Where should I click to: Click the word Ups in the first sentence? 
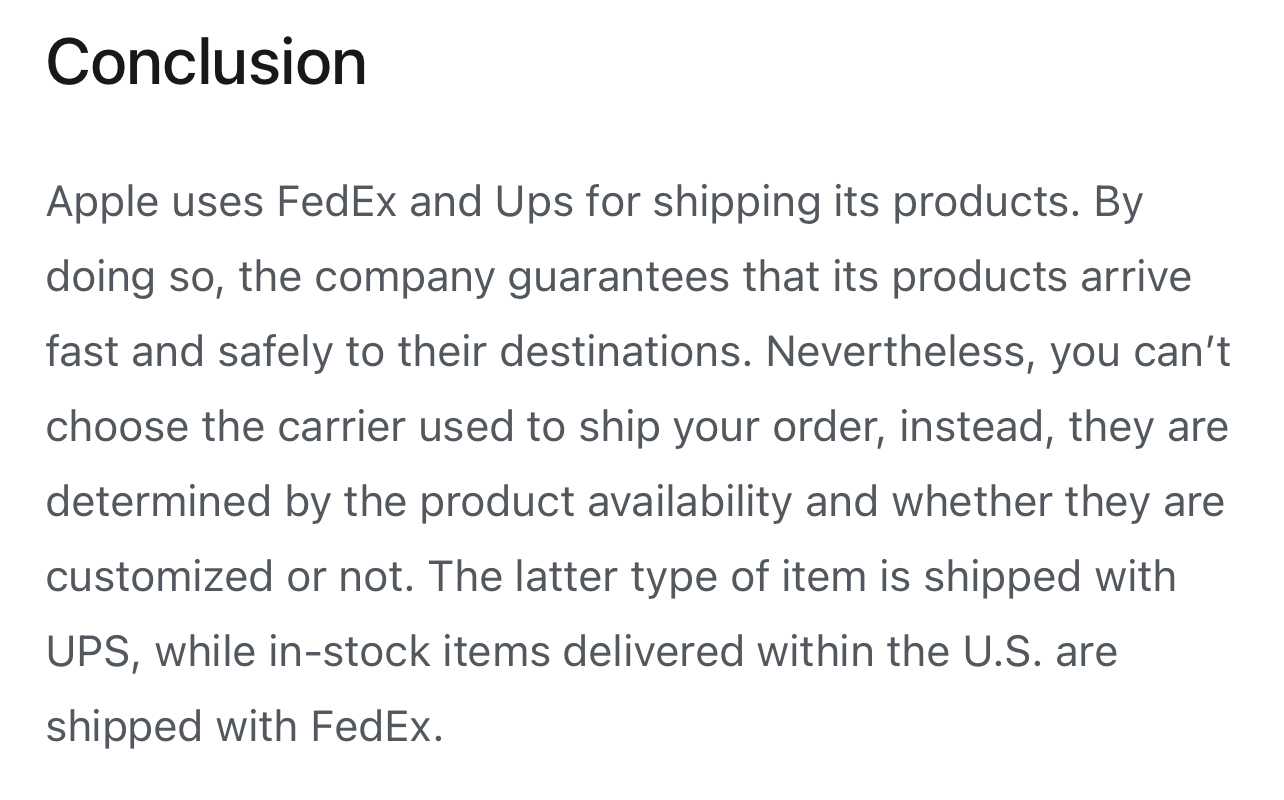534,204
